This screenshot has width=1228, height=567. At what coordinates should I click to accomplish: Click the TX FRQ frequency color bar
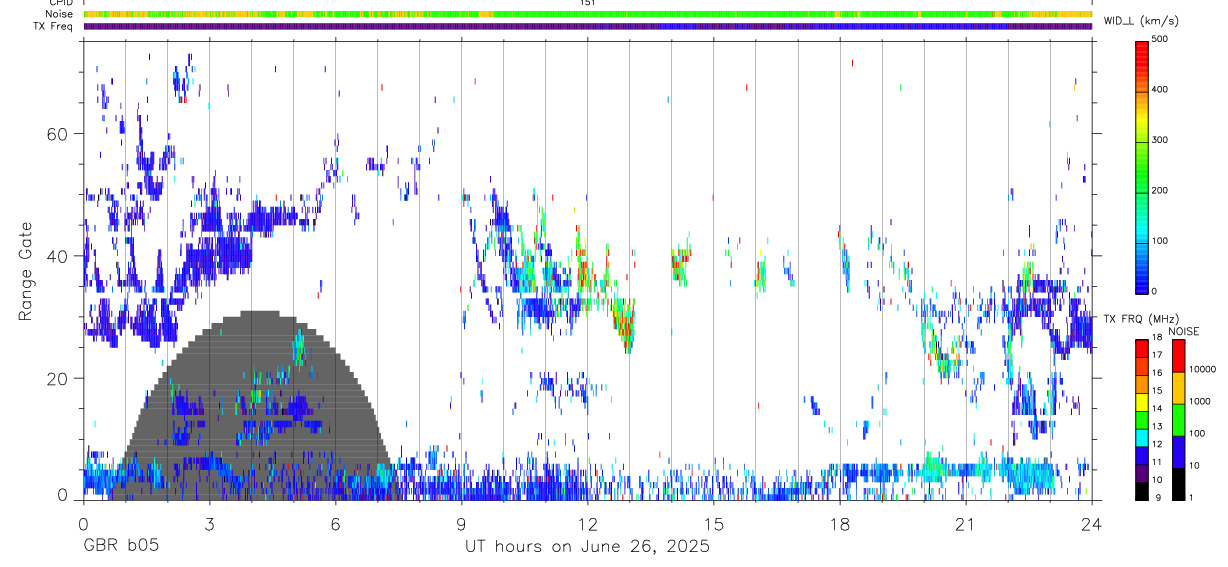tap(1142, 418)
